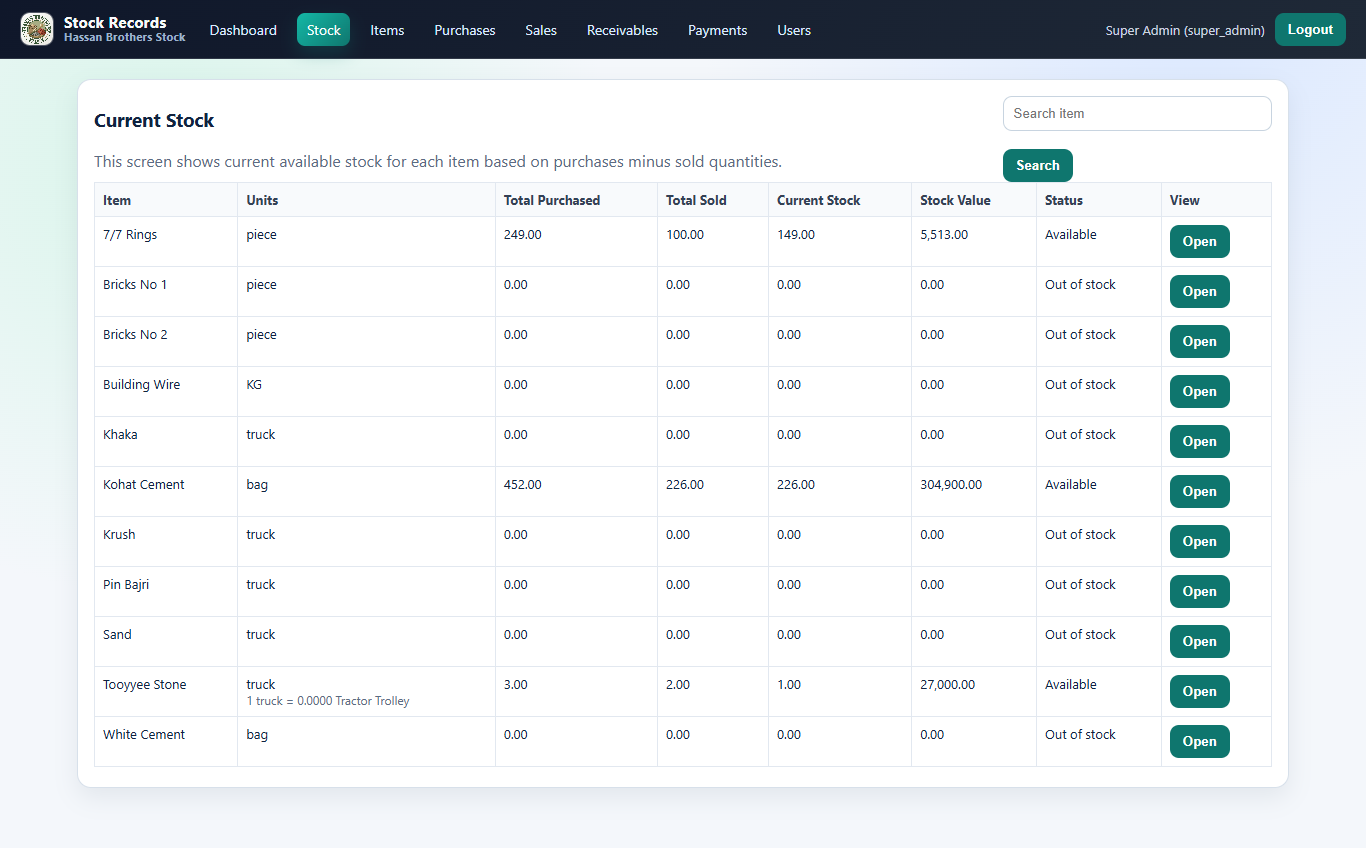Focus the Search item field
Image resolution: width=1366 pixels, height=848 pixels.
click(x=1137, y=113)
